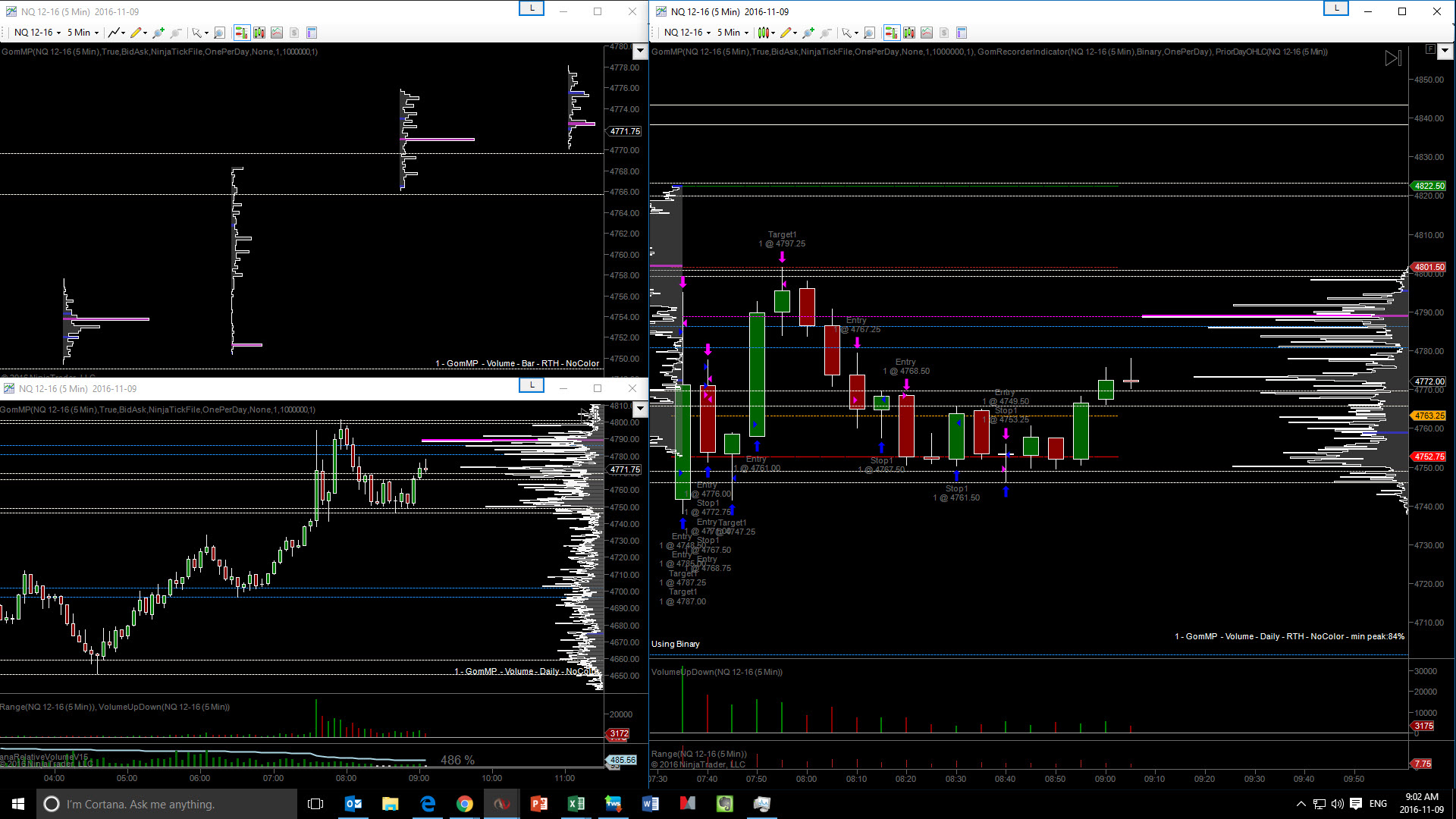The width and height of the screenshot is (1456, 819).
Task: Open Outlook from taskbar
Action: (x=353, y=804)
